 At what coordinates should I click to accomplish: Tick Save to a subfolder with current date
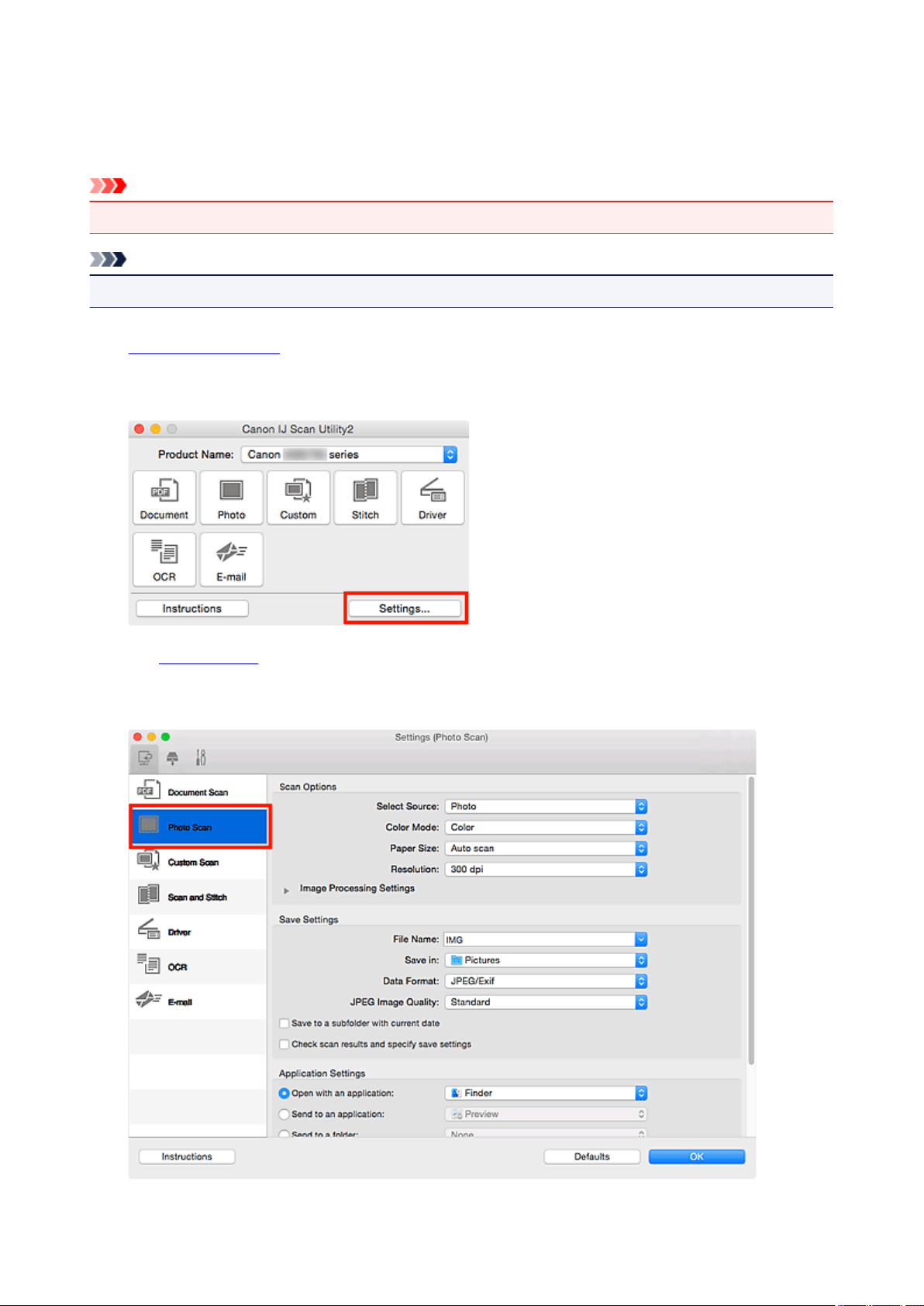(x=284, y=1023)
